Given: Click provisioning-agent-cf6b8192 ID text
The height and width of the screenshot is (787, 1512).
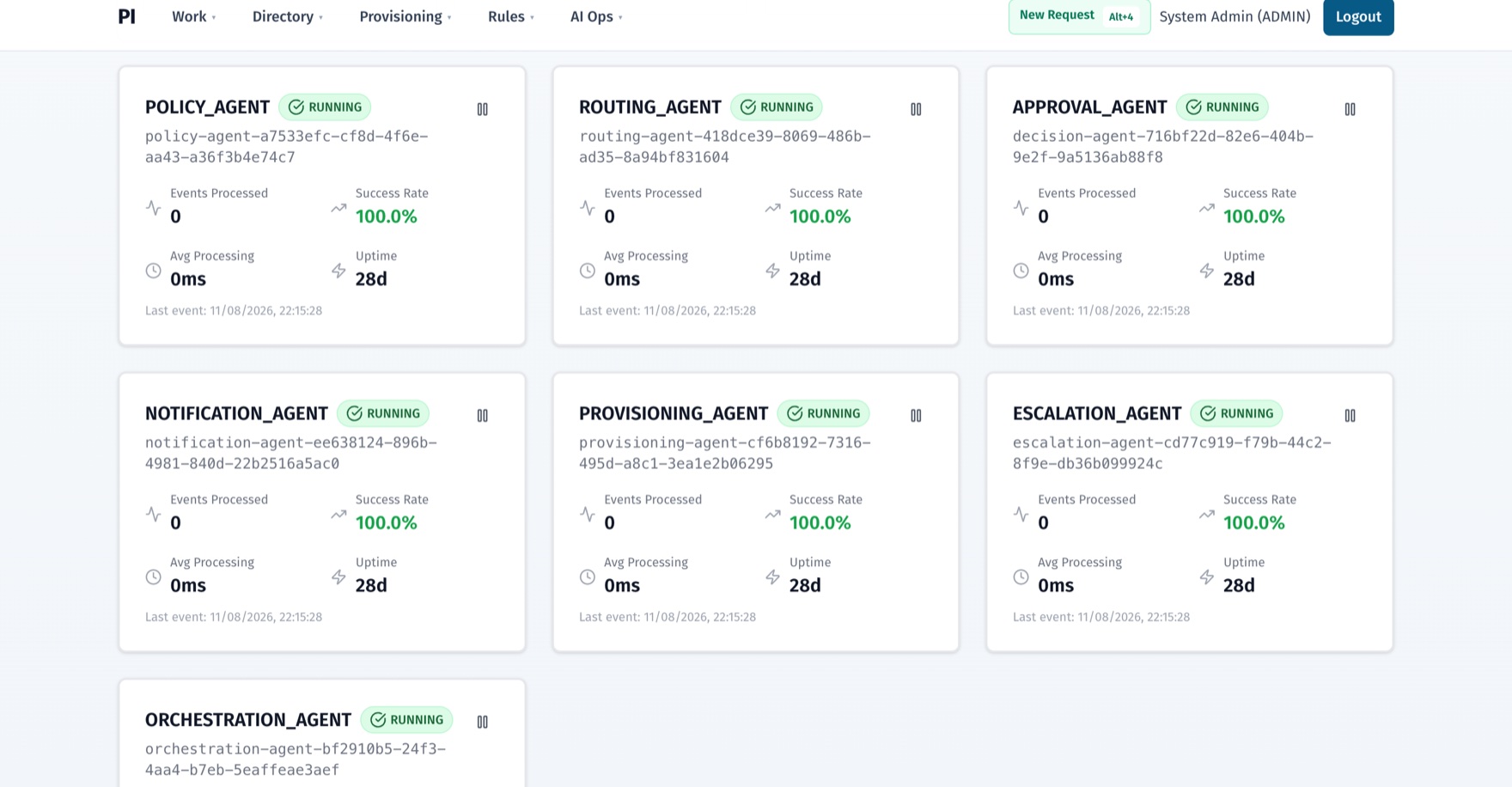Looking at the screenshot, I should pos(725,453).
